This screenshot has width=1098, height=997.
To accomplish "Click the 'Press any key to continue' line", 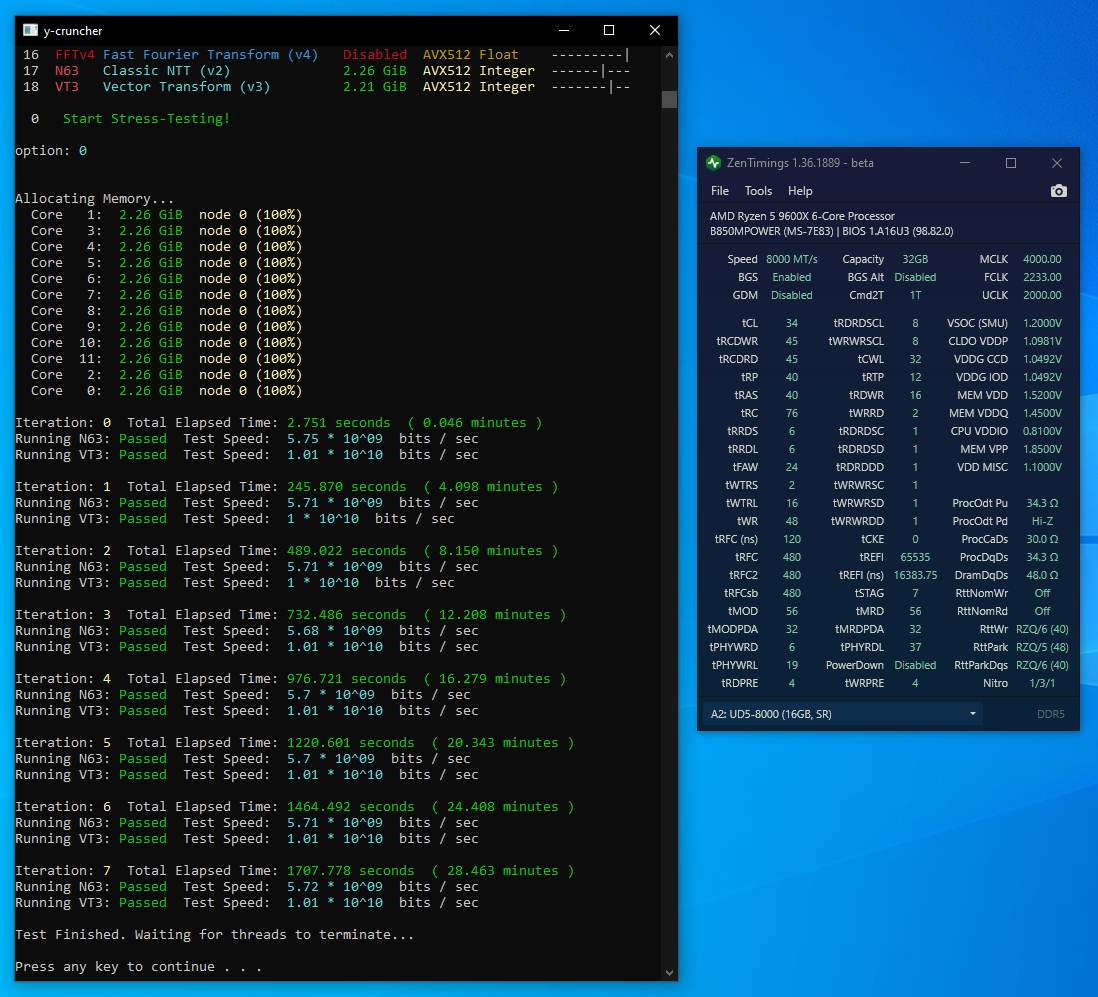I will [x=138, y=967].
